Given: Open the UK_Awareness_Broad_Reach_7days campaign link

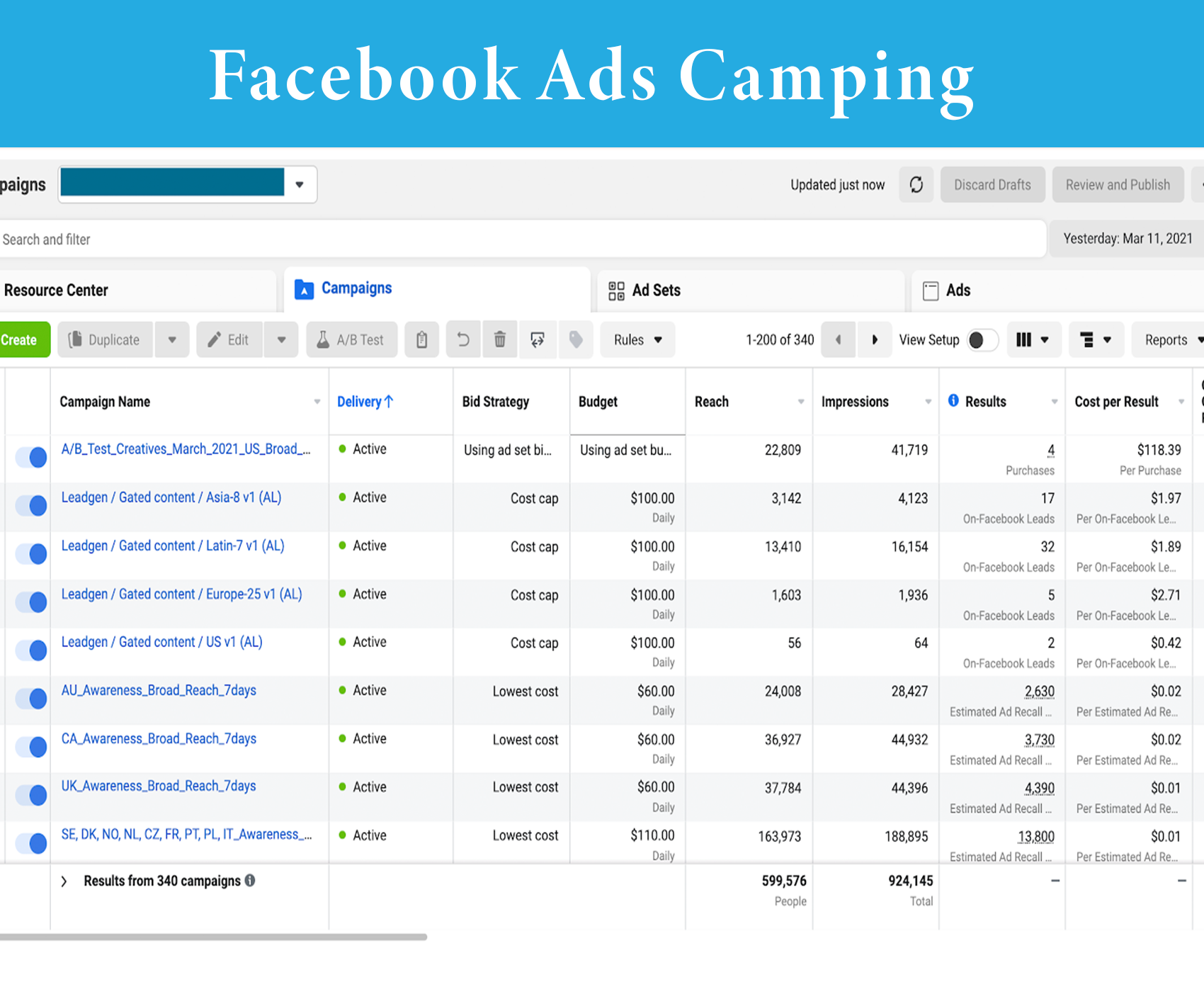Looking at the screenshot, I should [x=159, y=786].
